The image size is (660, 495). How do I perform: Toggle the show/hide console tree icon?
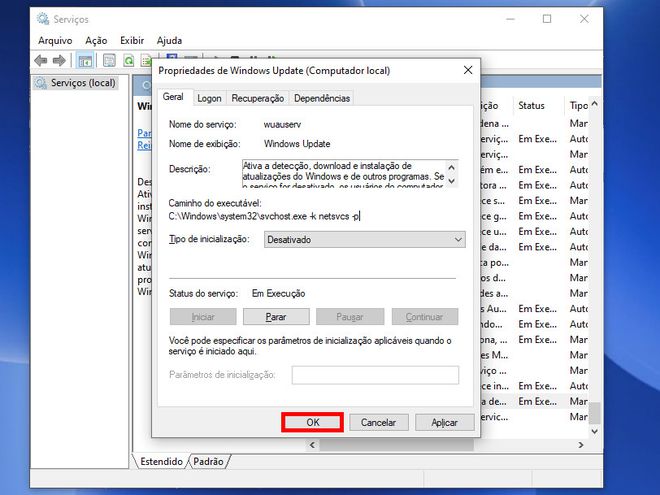pos(85,61)
